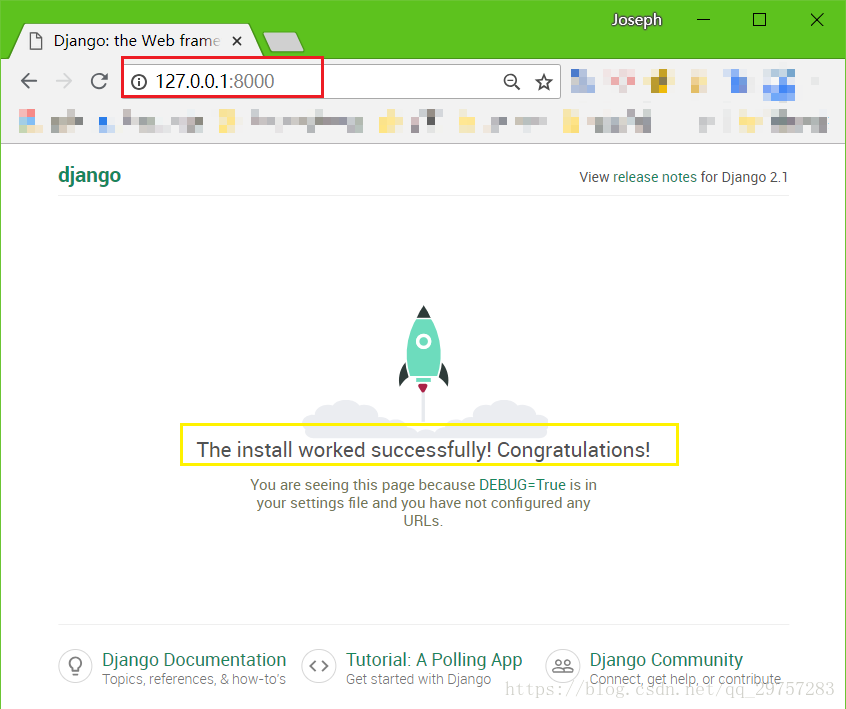Click 'Get started with Django' text
Viewport: 846px width, 709px height.
[x=419, y=679]
